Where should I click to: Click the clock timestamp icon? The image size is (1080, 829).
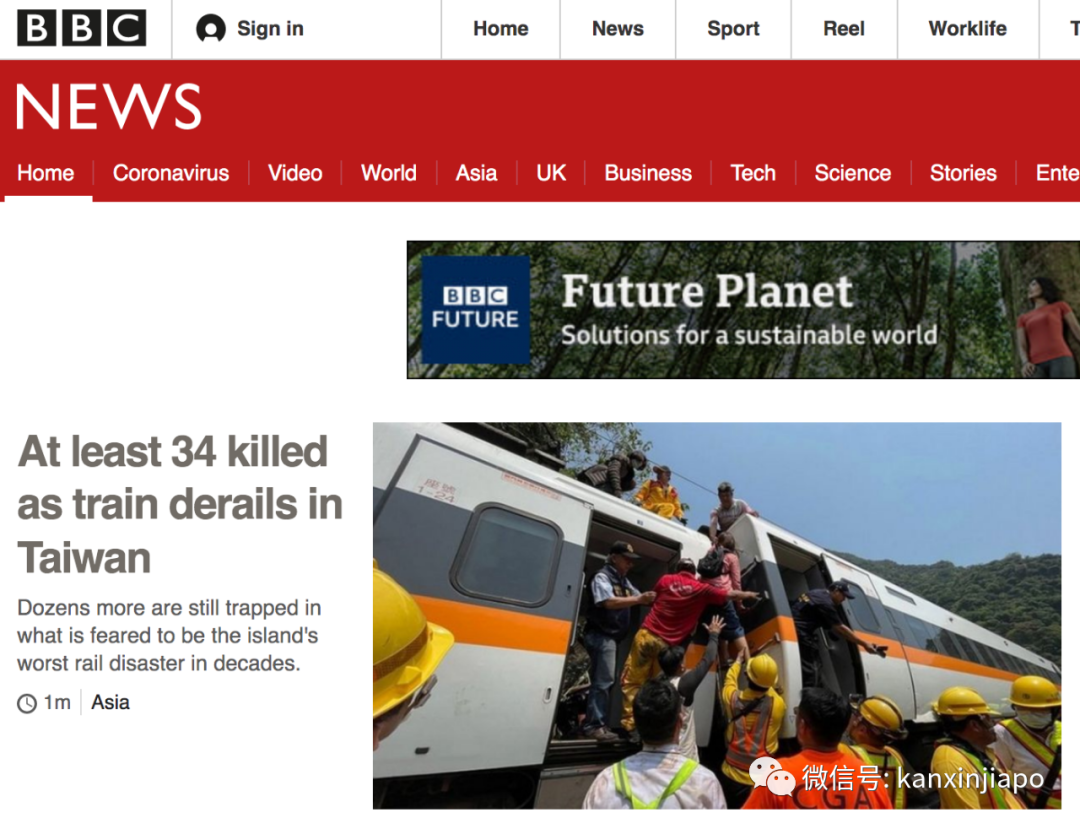click(27, 703)
